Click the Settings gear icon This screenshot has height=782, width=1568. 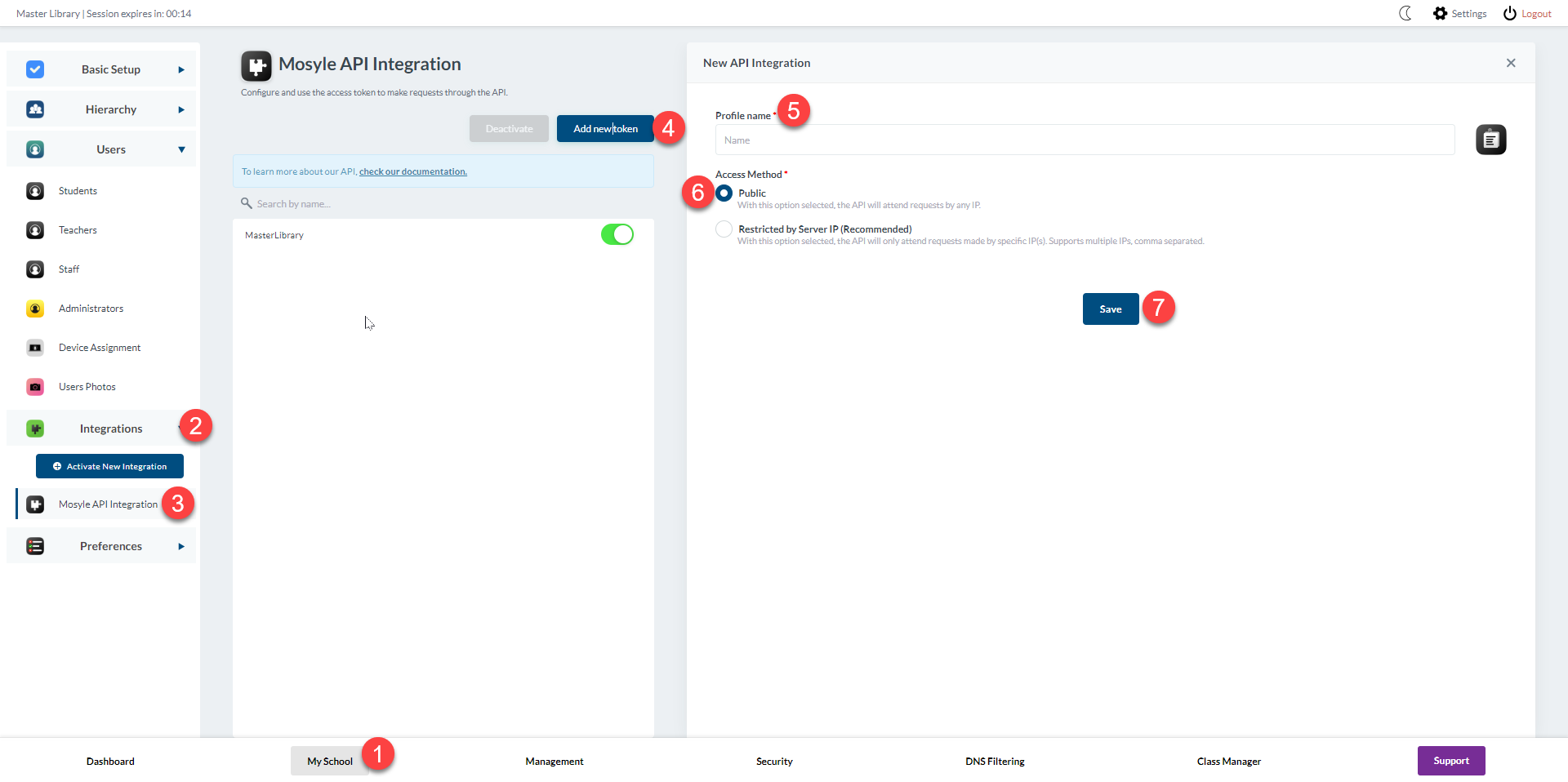[1440, 13]
